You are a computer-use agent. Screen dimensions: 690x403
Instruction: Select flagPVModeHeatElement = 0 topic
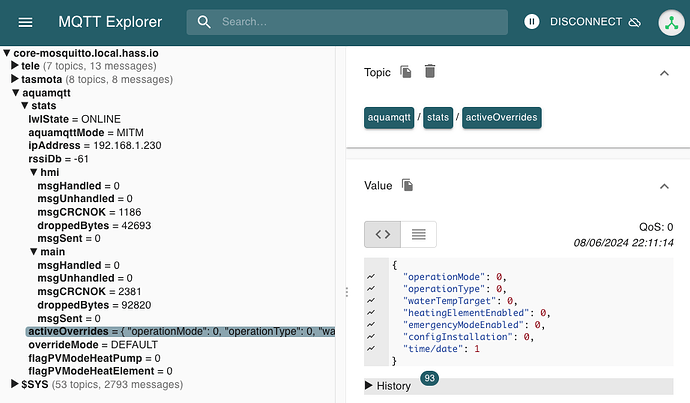pos(100,371)
